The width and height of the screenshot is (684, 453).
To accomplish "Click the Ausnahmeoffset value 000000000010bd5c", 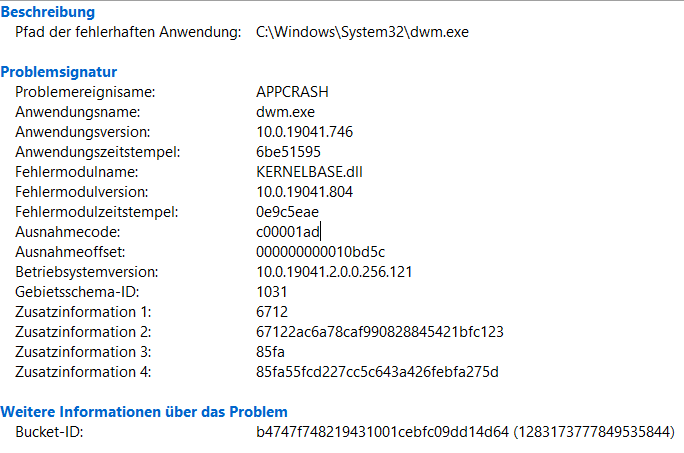I will point(320,252).
